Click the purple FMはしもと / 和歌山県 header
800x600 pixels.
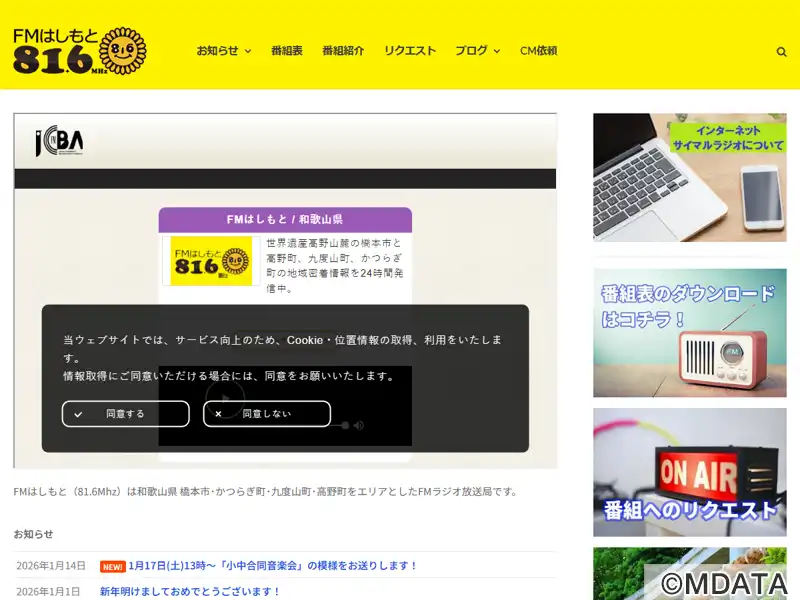coord(285,219)
